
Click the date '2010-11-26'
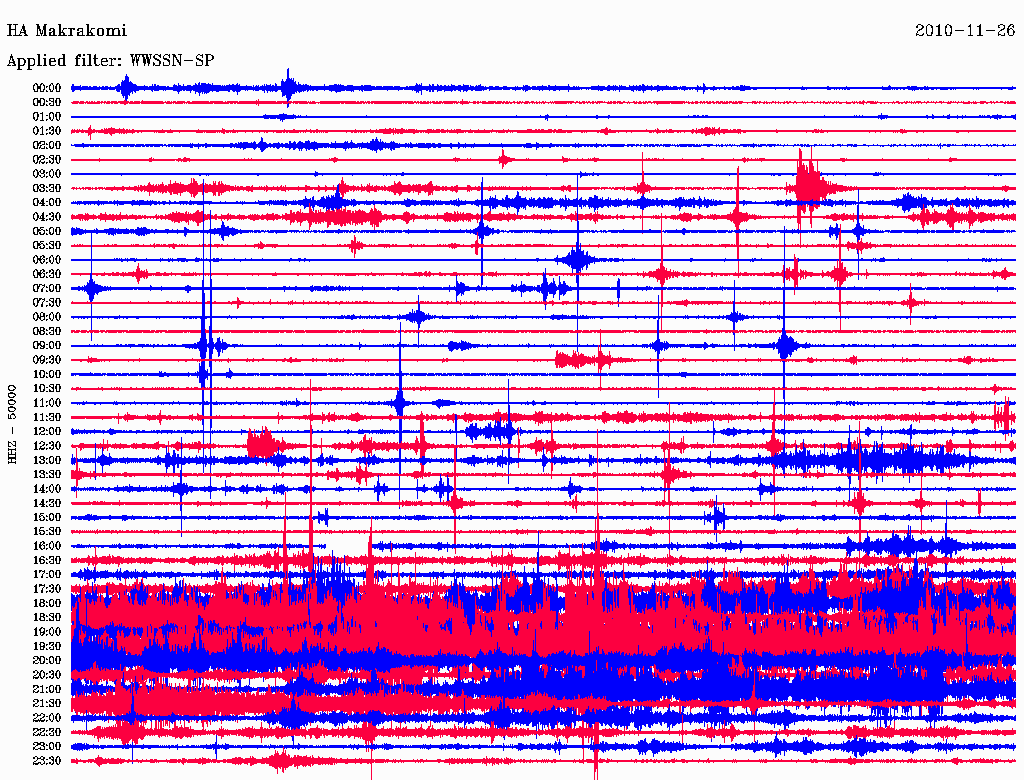click(965, 31)
